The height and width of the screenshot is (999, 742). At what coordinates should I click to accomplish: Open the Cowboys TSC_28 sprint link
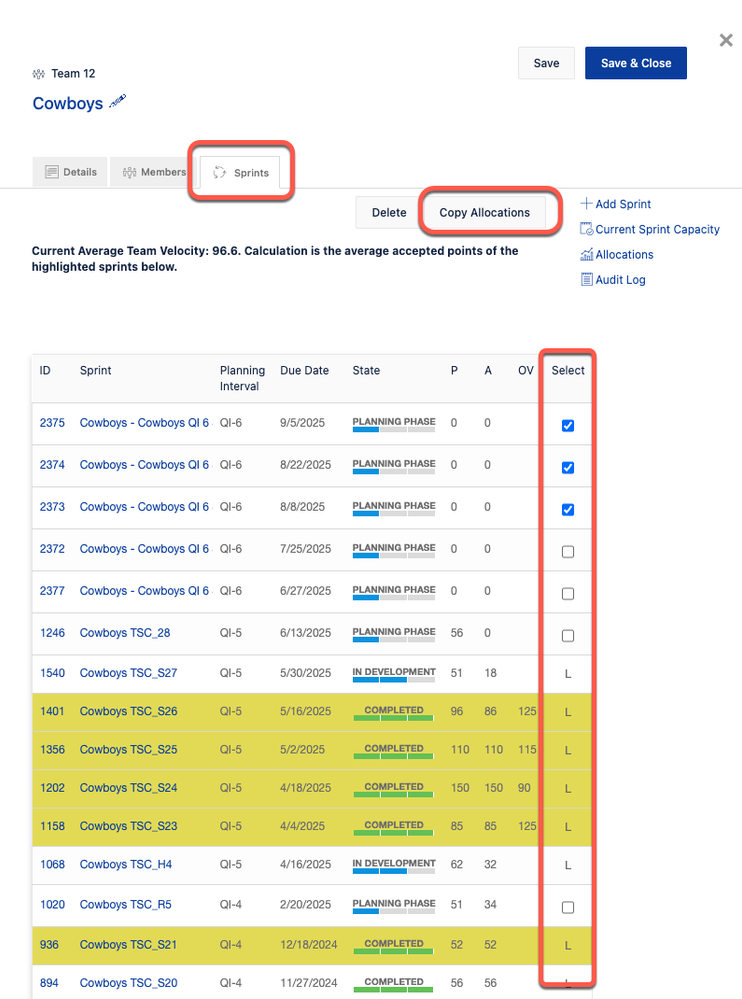[x=125, y=633]
